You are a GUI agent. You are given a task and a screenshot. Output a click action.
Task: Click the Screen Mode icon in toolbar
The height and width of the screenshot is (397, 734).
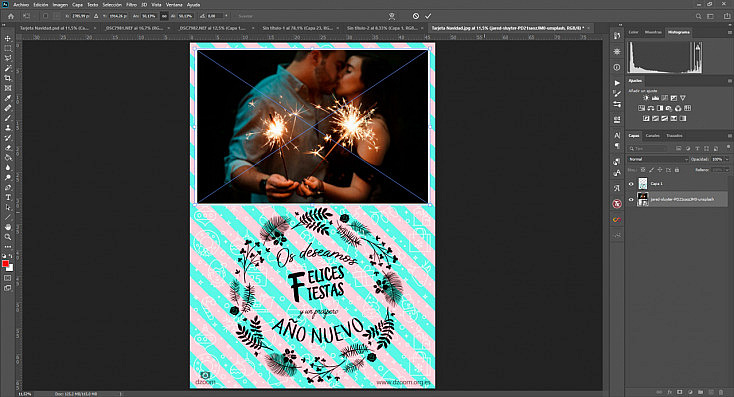click(x=7, y=288)
